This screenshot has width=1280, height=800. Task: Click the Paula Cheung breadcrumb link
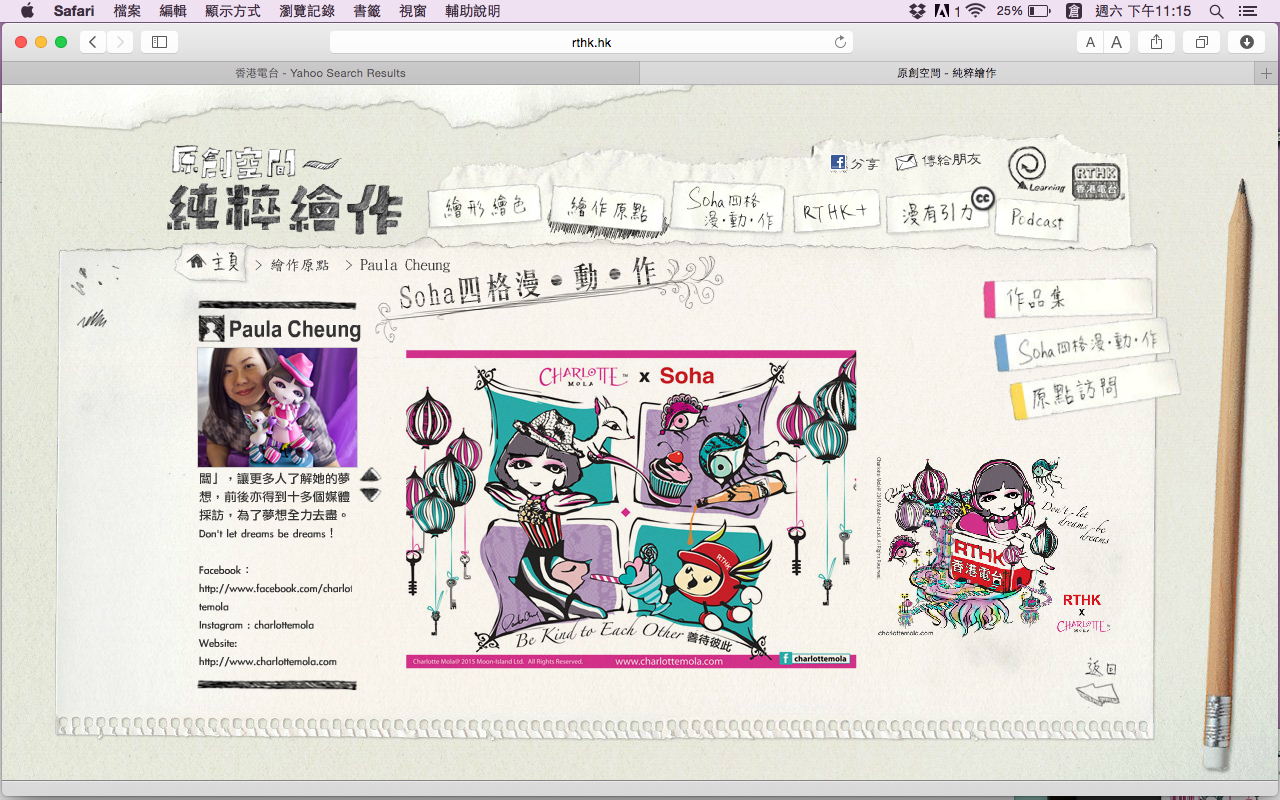pyautogui.click(x=405, y=265)
